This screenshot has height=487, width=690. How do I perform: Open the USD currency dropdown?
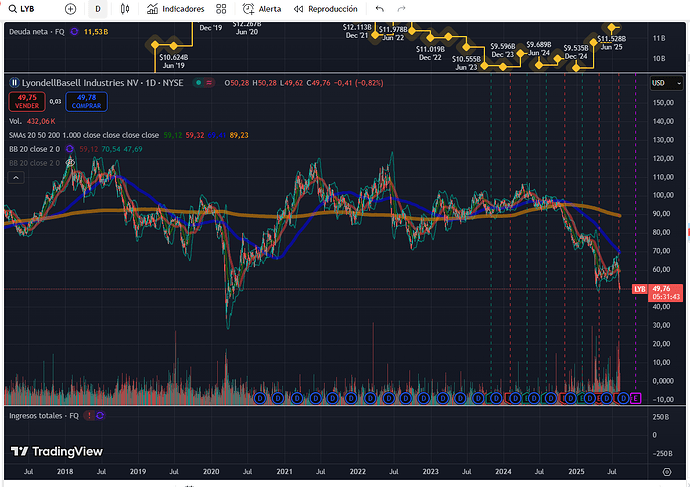[666, 83]
